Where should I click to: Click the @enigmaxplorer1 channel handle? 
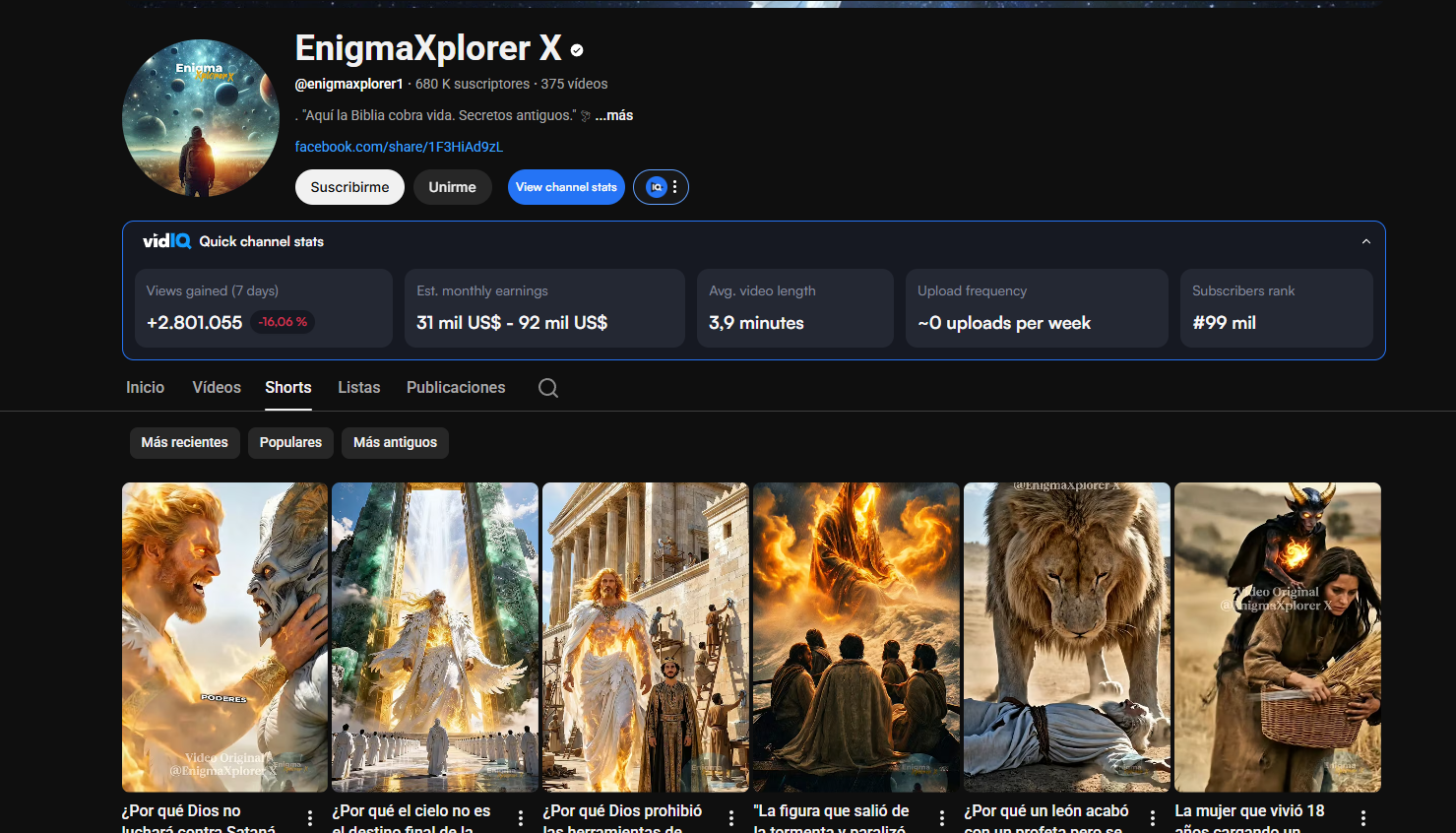(349, 84)
